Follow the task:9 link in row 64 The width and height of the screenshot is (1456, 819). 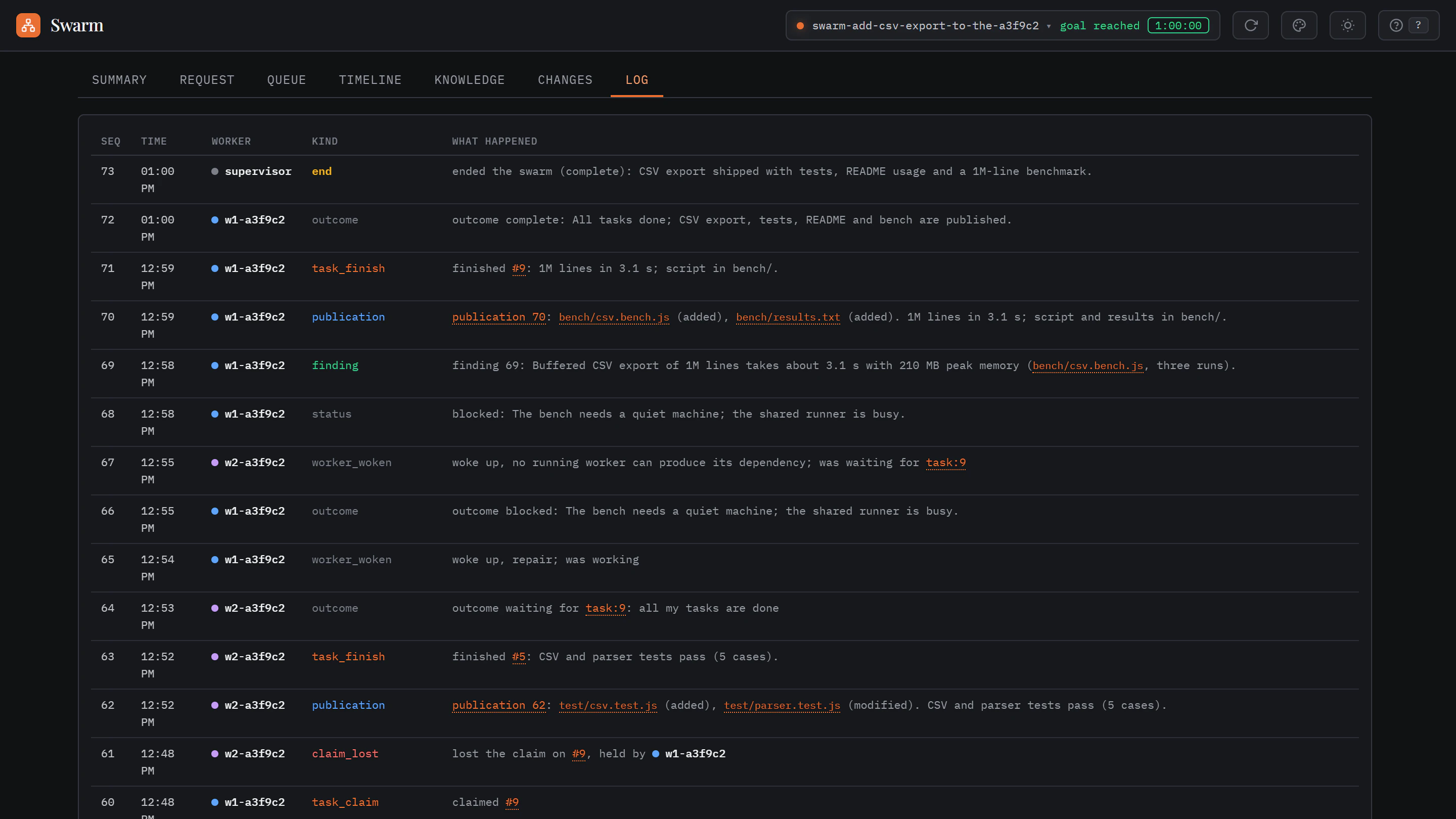(x=605, y=608)
